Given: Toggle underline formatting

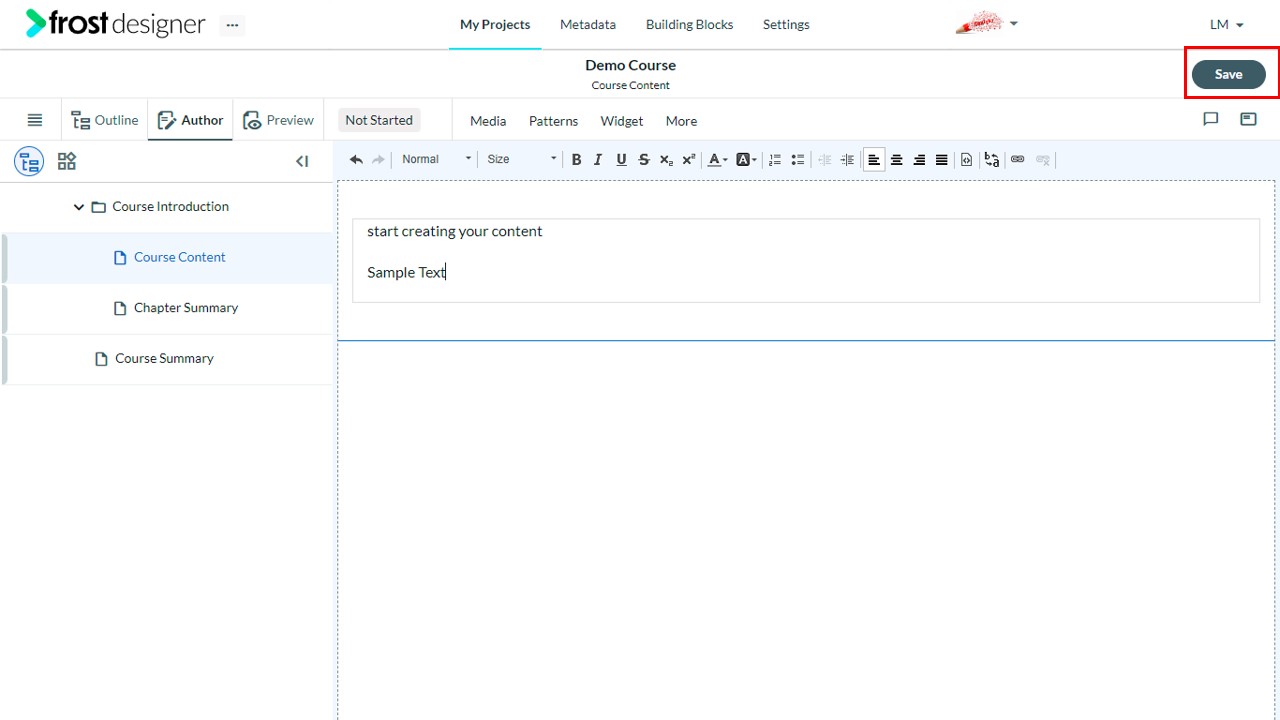Looking at the screenshot, I should pos(621,159).
